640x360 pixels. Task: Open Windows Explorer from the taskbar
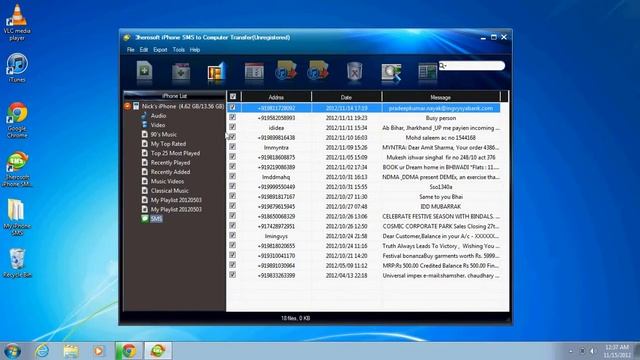pyautogui.click(x=71, y=351)
